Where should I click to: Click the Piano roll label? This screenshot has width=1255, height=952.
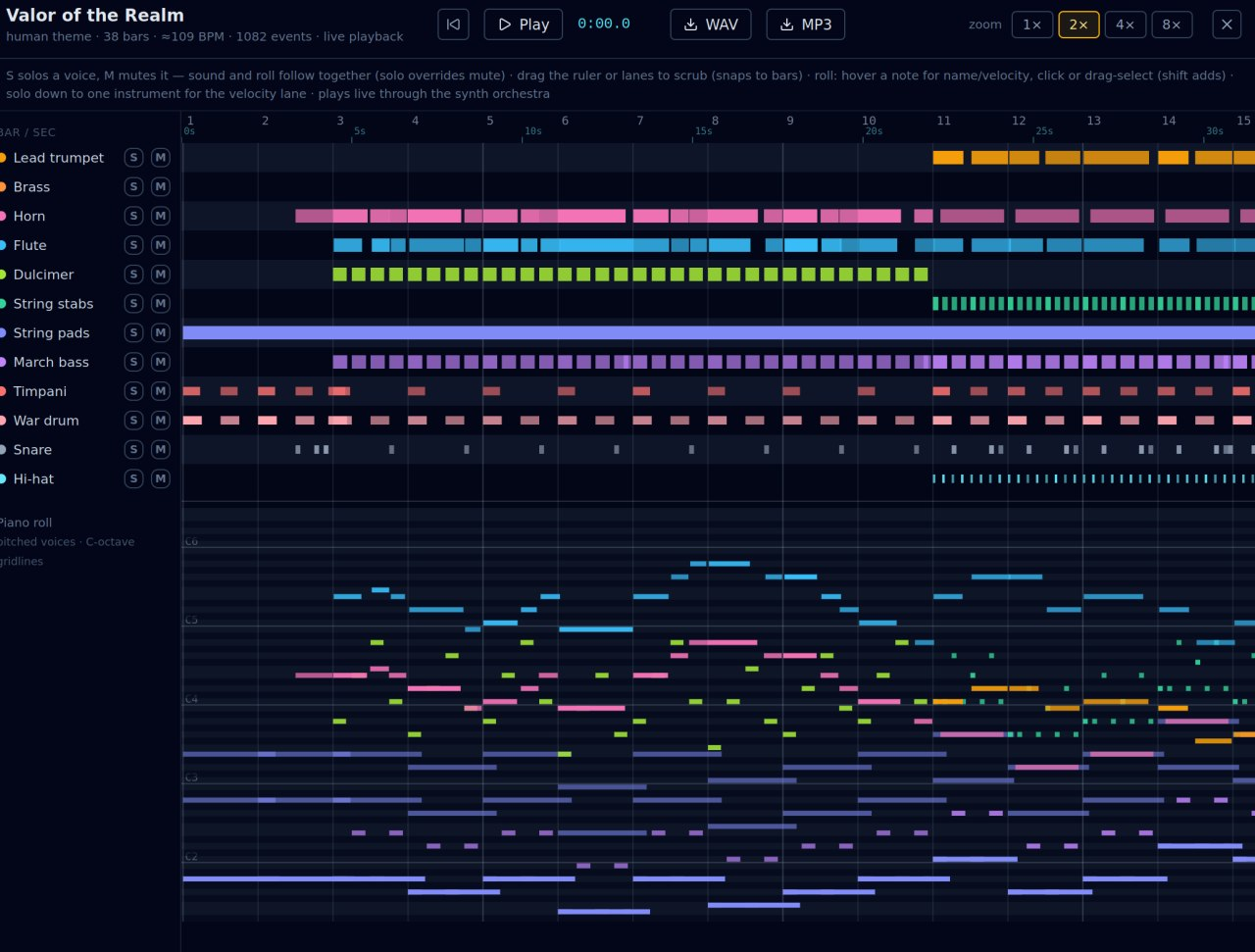[25, 523]
